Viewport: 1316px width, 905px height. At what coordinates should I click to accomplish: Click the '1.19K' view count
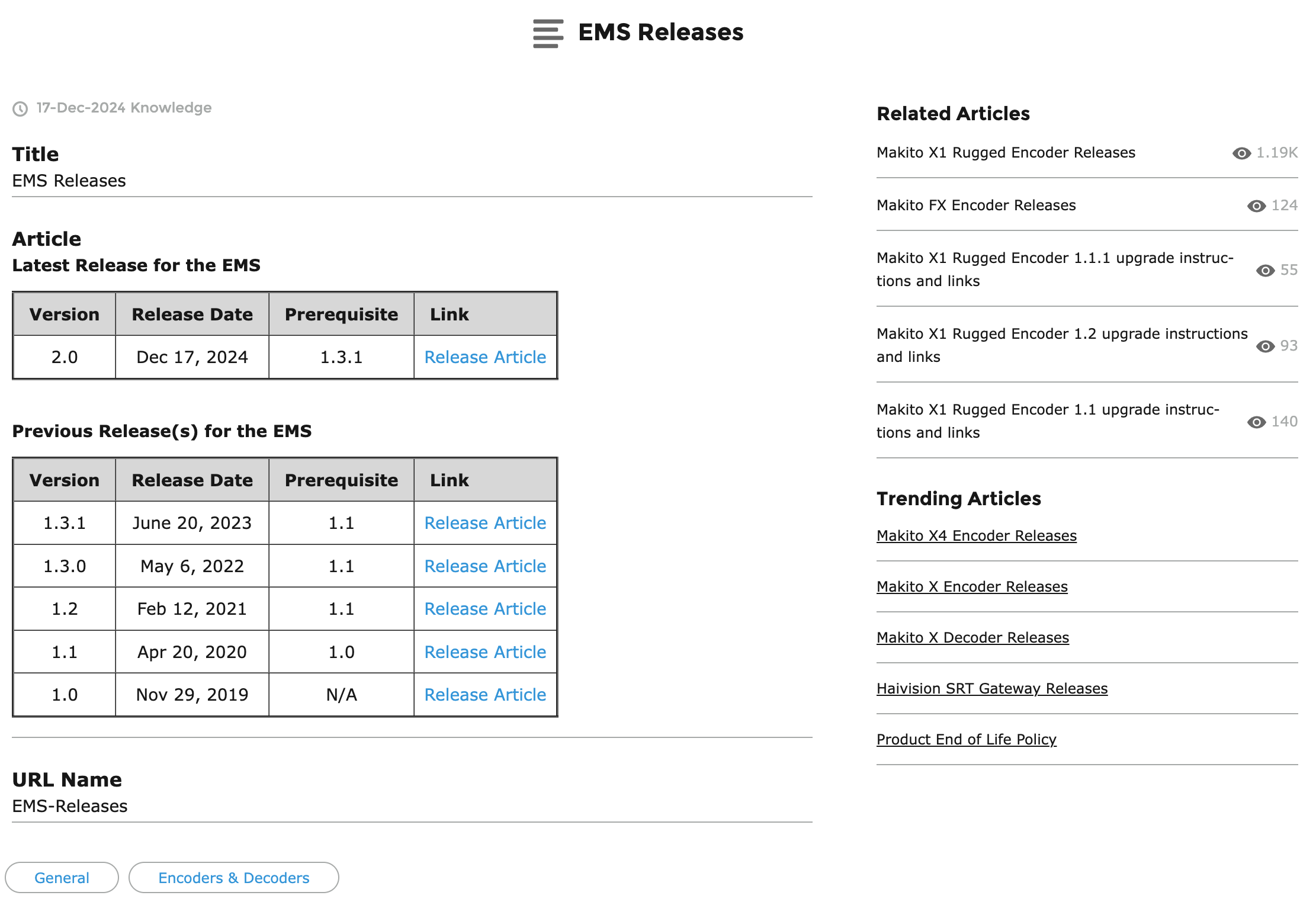tap(1277, 153)
